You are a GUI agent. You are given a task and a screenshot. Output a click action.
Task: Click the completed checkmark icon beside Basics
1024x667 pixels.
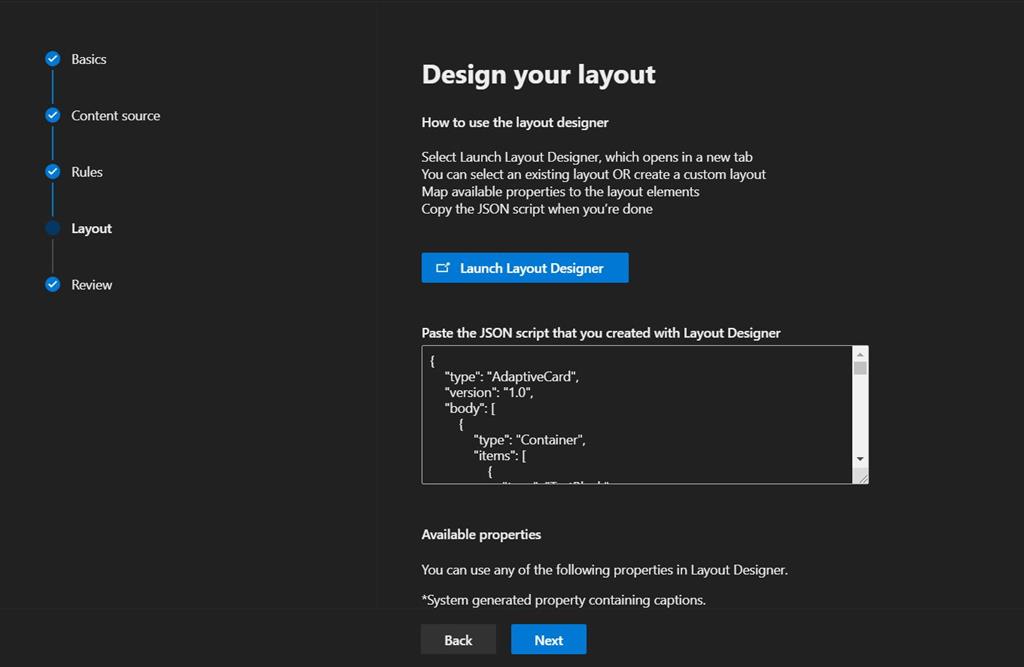click(x=52, y=59)
